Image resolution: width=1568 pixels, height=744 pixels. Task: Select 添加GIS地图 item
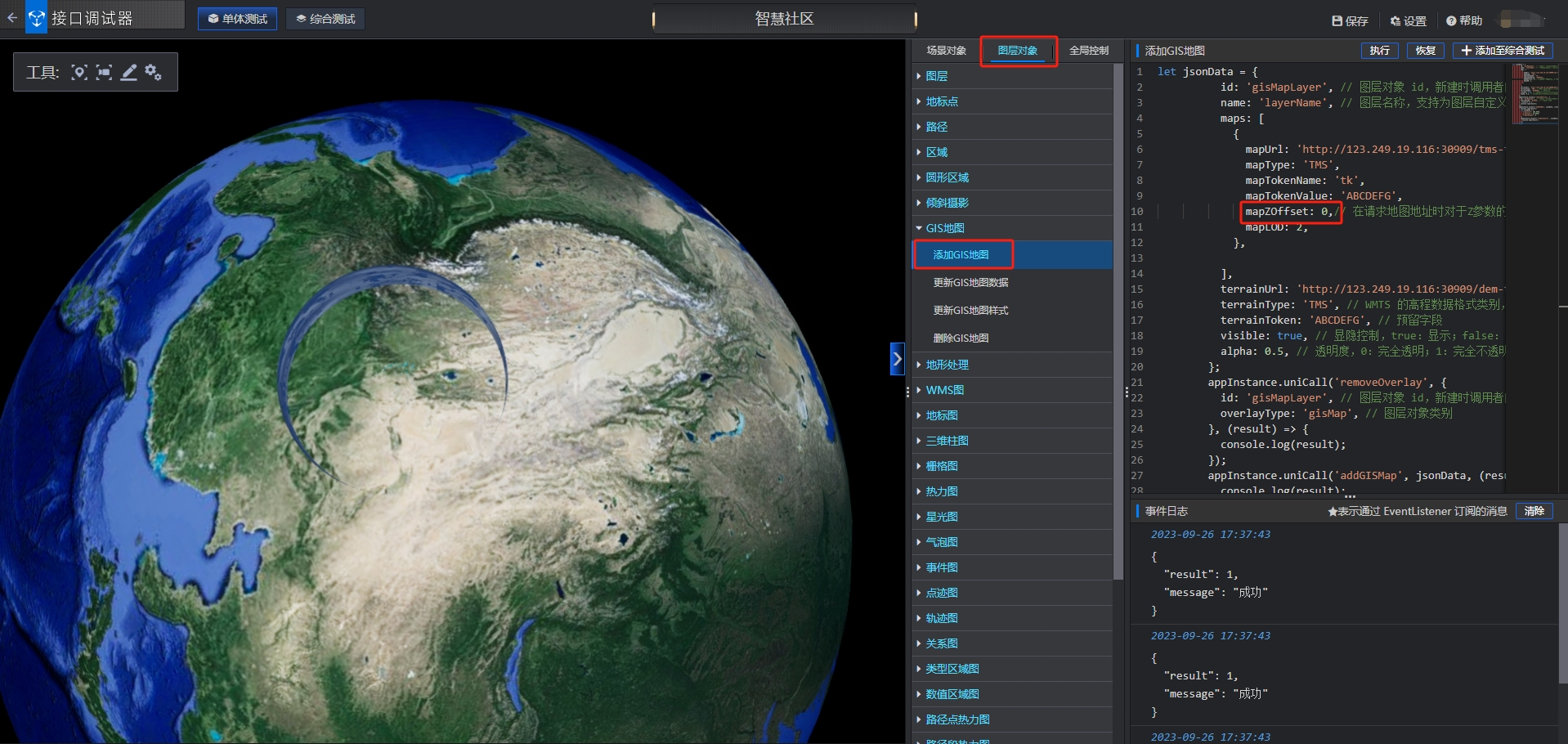(1012, 255)
